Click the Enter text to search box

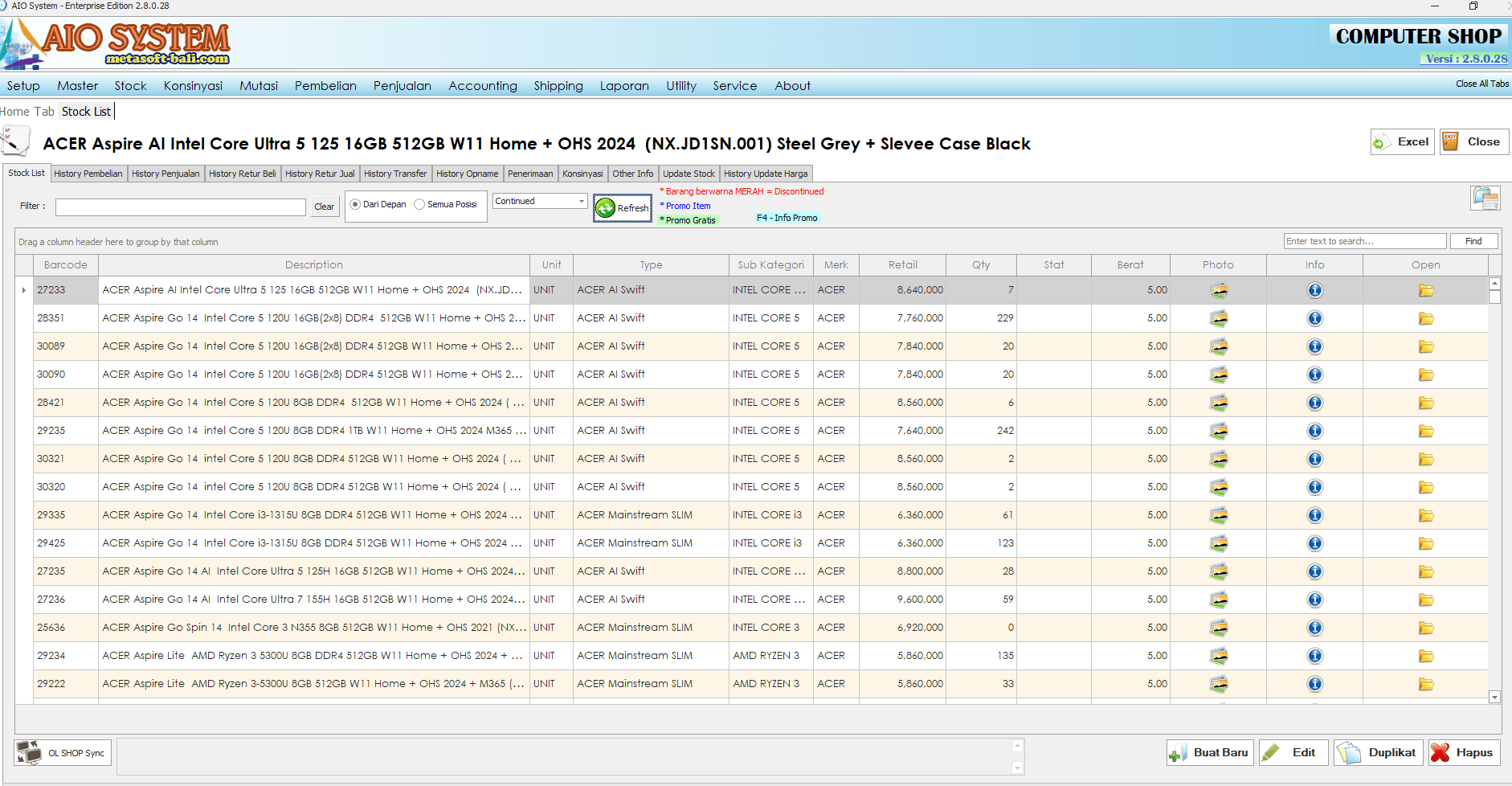1365,241
